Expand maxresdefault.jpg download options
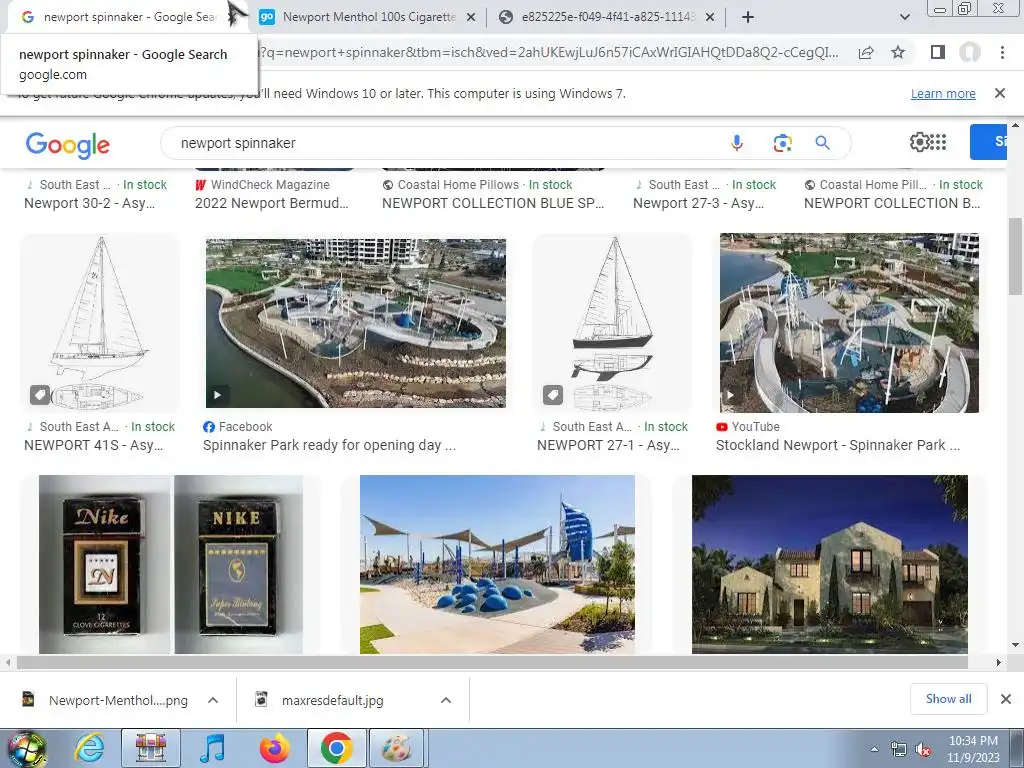Image resolution: width=1024 pixels, height=768 pixels. (x=446, y=700)
